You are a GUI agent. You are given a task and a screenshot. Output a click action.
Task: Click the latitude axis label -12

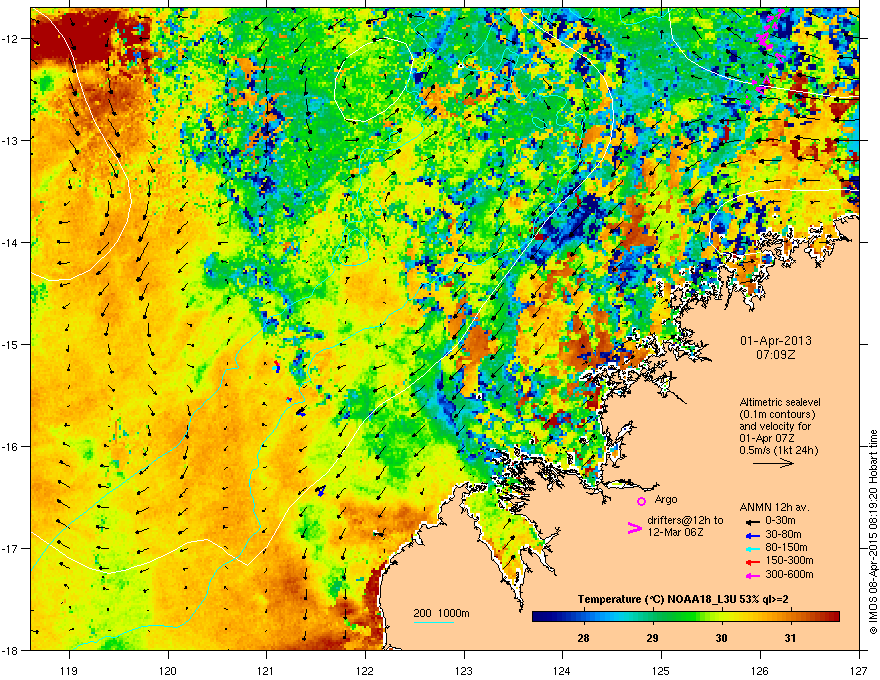pyautogui.click(x=11, y=39)
